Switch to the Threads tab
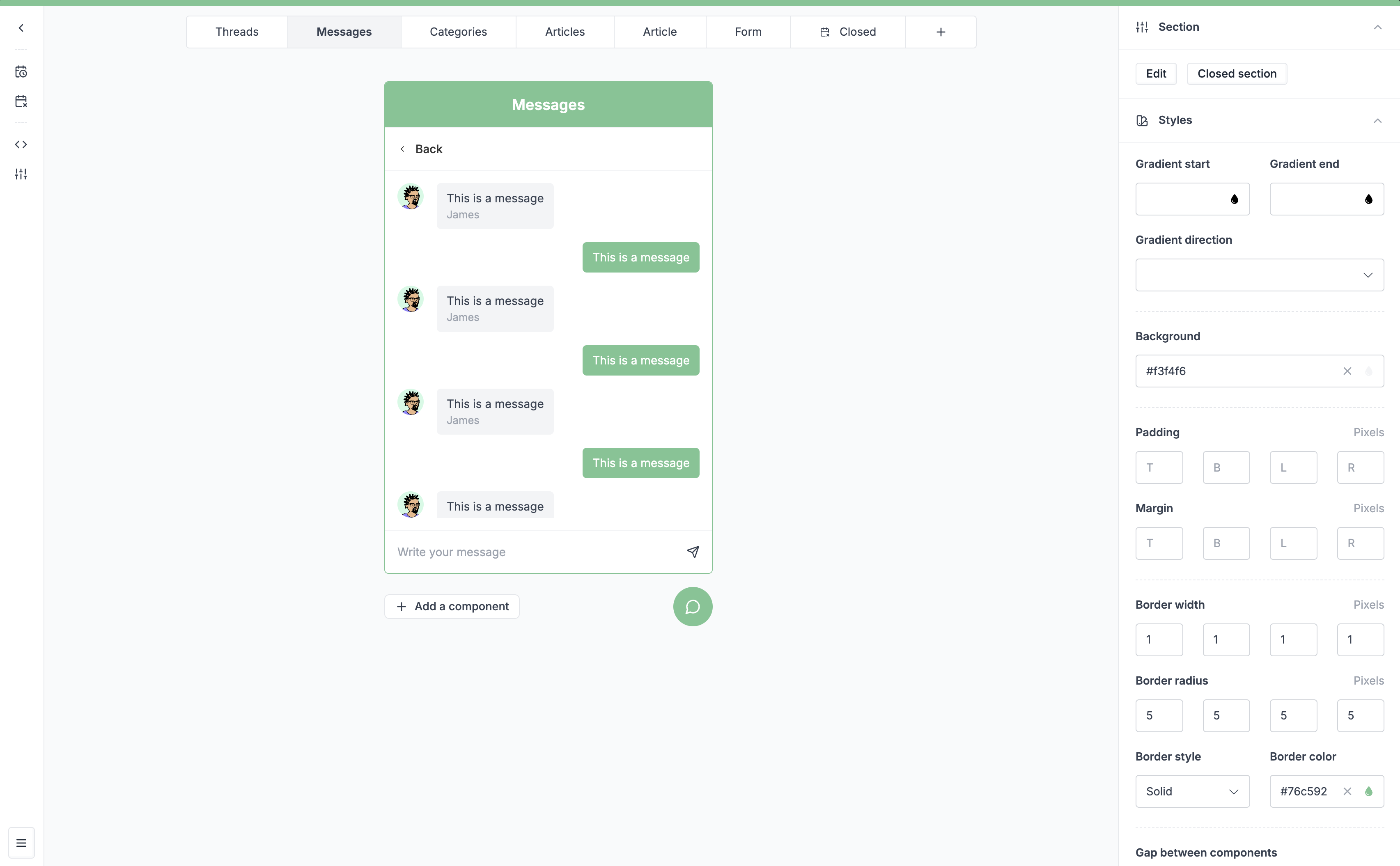This screenshot has width=1400, height=866. 237,32
